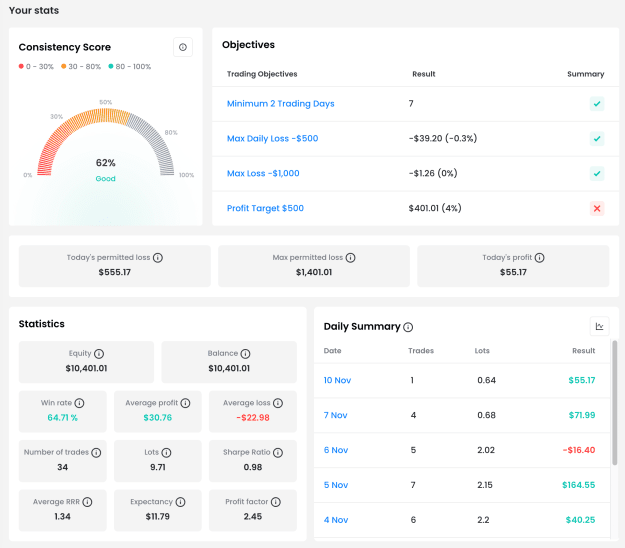The width and height of the screenshot is (625, 548).
Task: Click the Sharpe Ratio info icon
Action: [x=278, y=453]
